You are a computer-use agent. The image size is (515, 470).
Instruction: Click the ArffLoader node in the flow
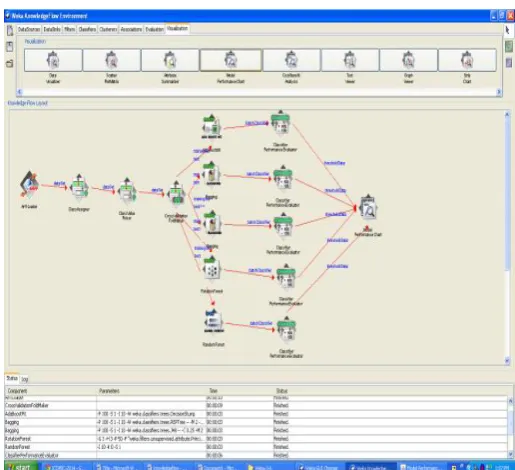click(29, 185)
